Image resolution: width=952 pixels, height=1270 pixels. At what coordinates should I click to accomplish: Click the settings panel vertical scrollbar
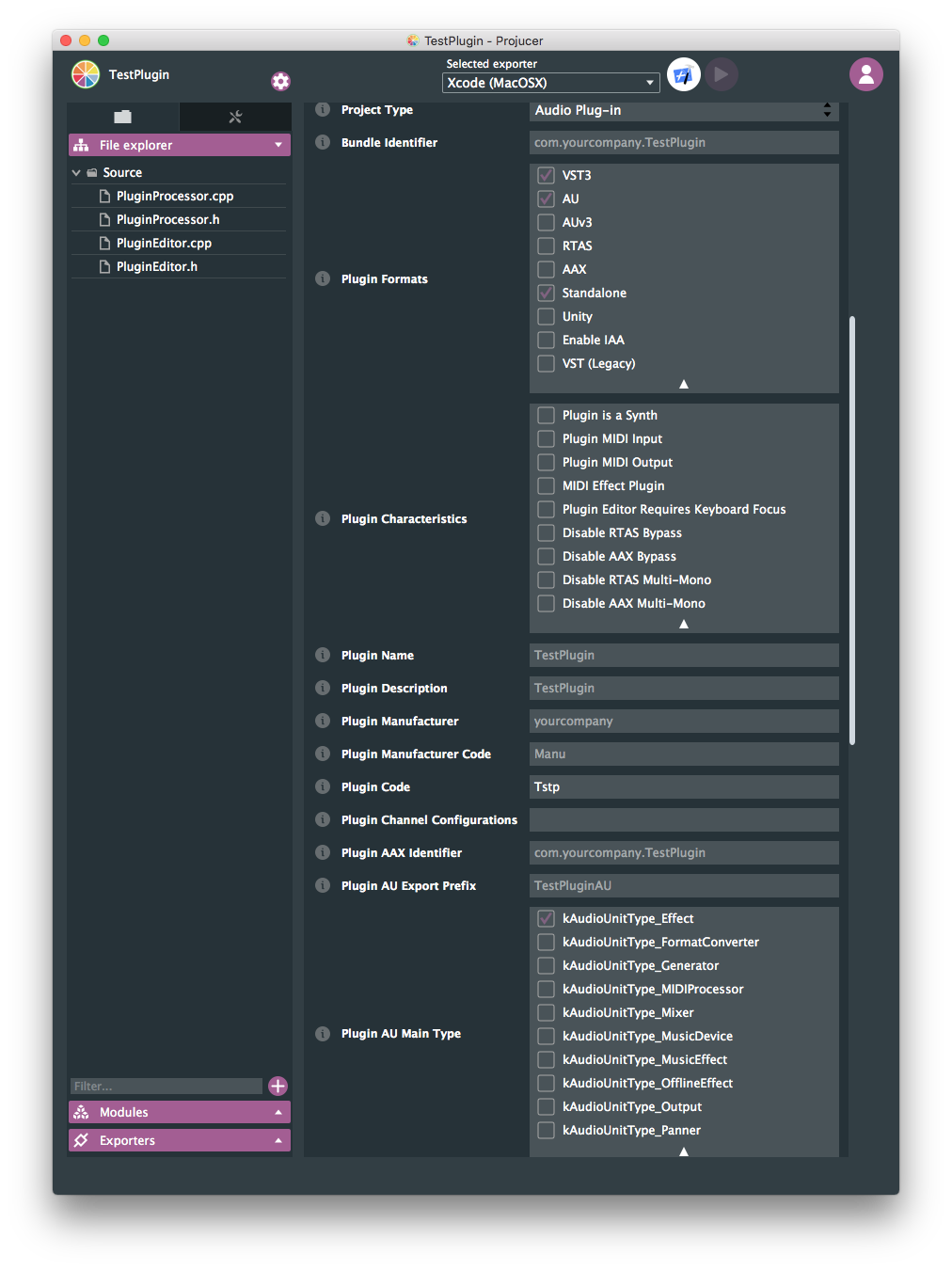point(852,531)
